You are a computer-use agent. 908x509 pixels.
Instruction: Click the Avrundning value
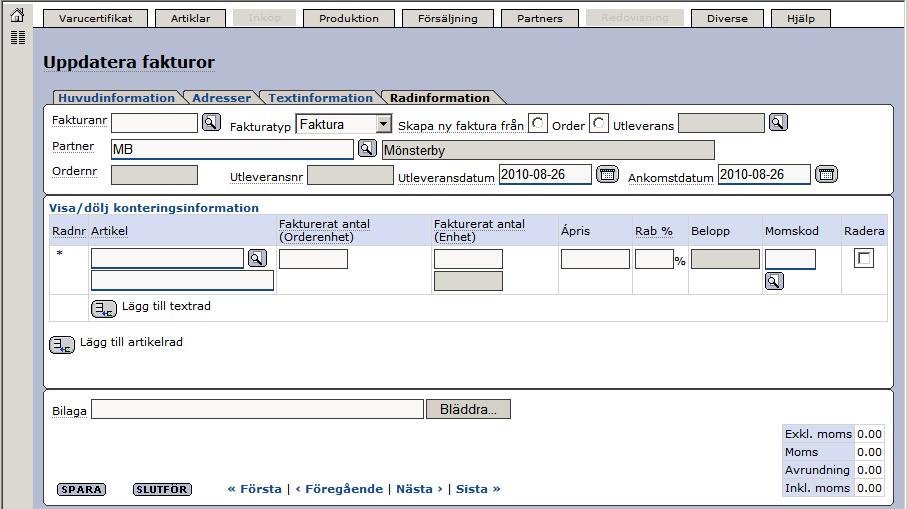tap(869, 470)
